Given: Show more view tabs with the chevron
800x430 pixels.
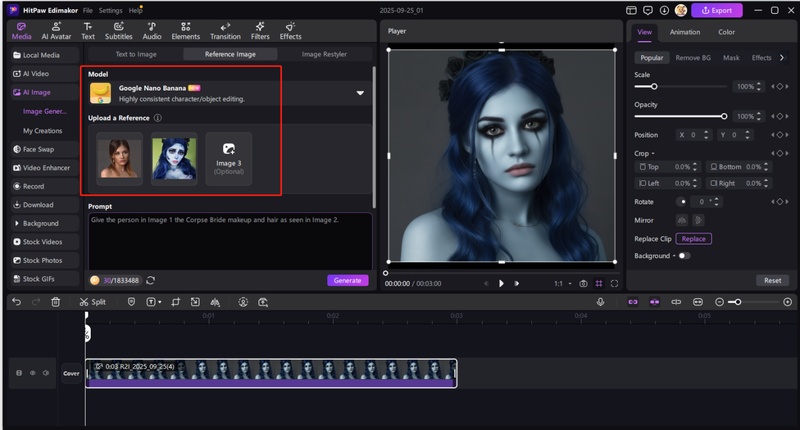Looking at the screenshot, I should tap(782, 58).
